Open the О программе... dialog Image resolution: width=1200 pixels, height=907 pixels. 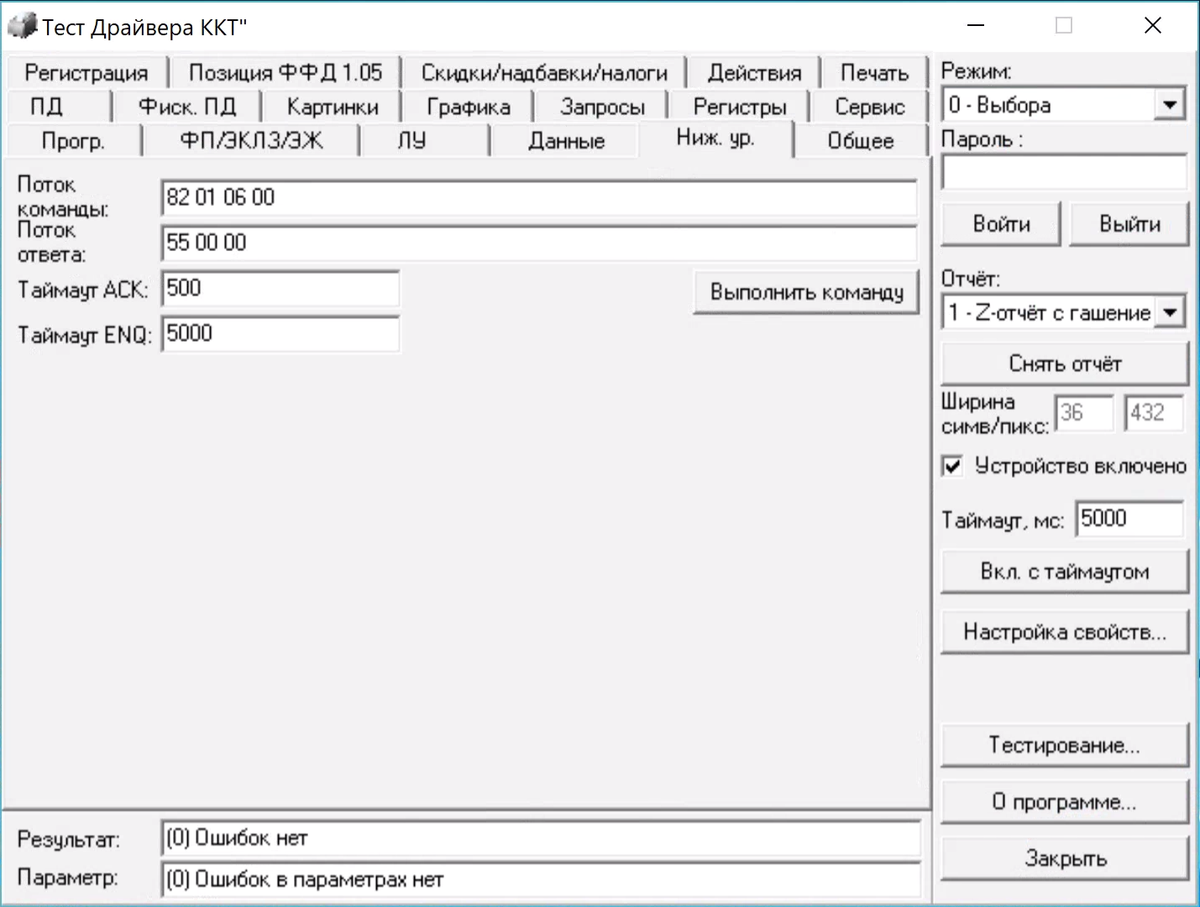click(x=1065, y=803)
